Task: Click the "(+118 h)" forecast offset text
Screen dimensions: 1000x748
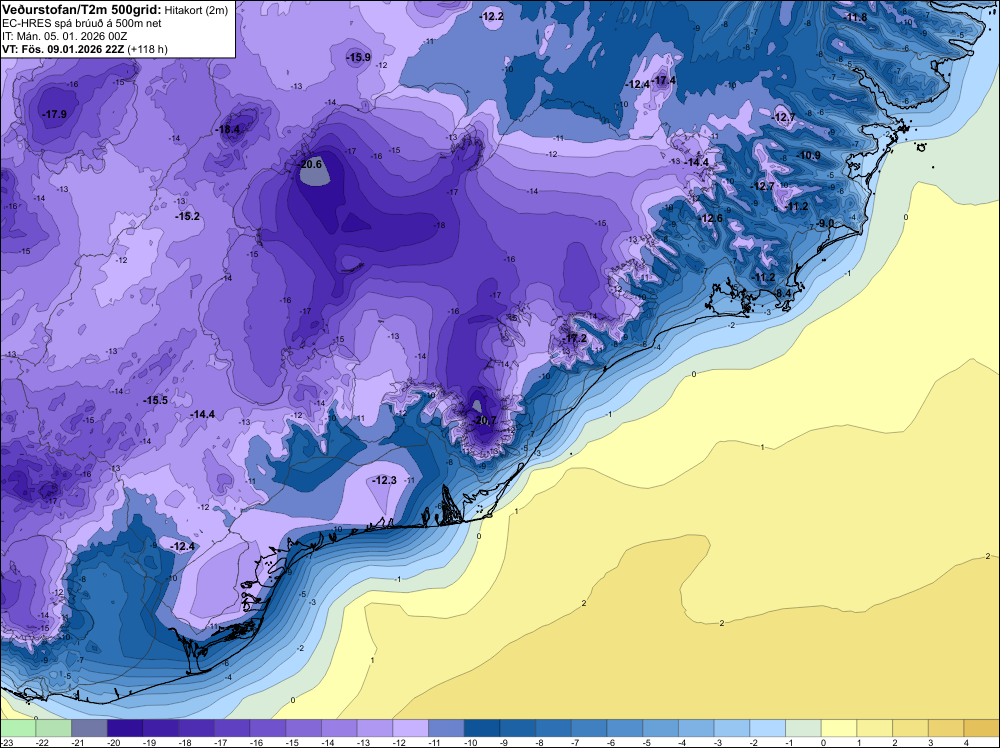Action: [147, 49]
